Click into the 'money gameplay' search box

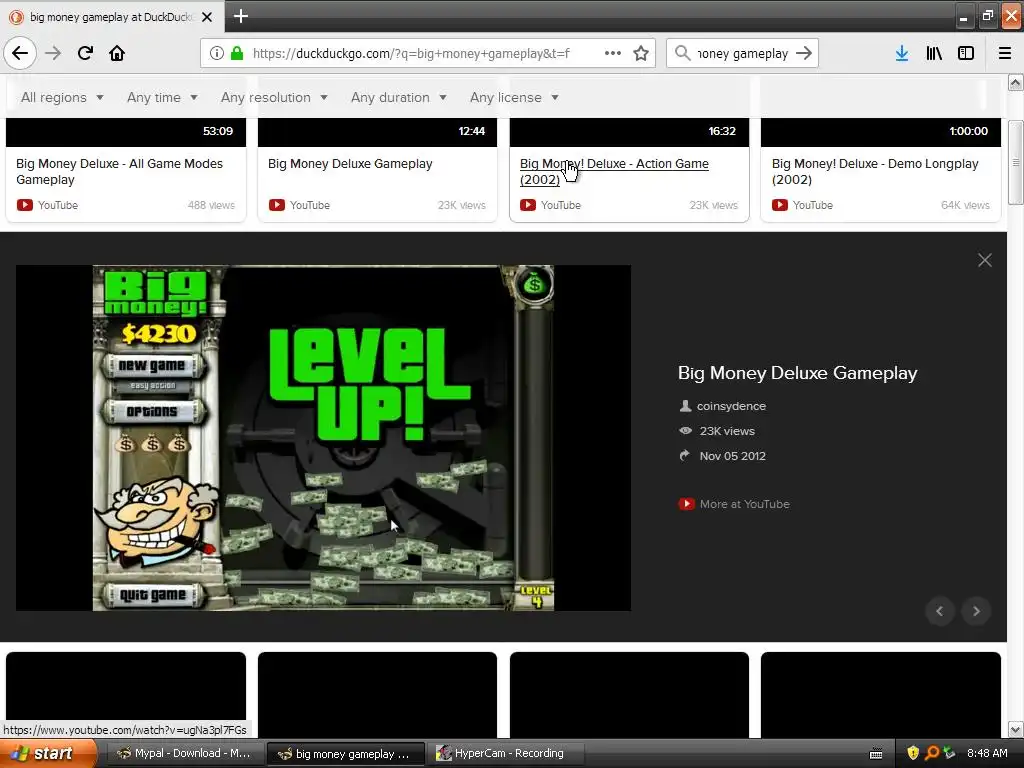742,53
